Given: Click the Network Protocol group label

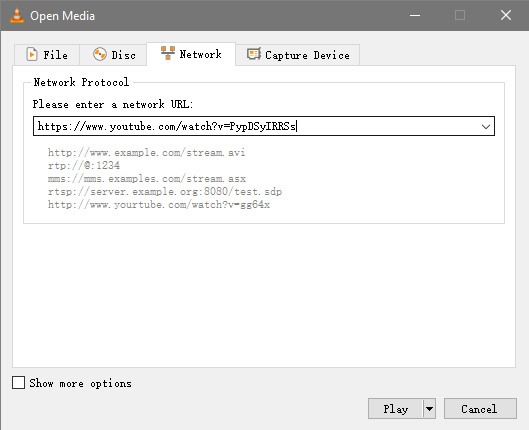Looking at the screenshot, I should click(x=81, y=82).
